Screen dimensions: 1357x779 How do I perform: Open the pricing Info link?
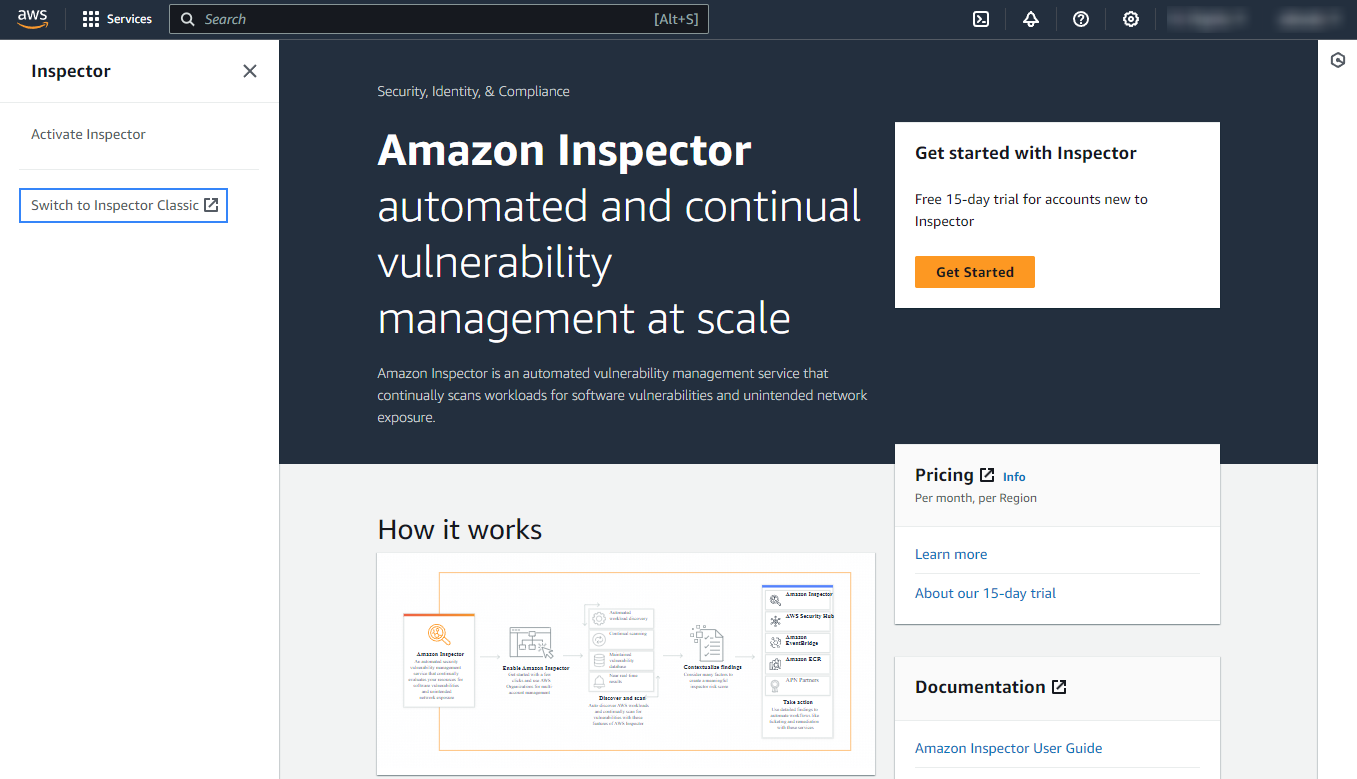1014,477
